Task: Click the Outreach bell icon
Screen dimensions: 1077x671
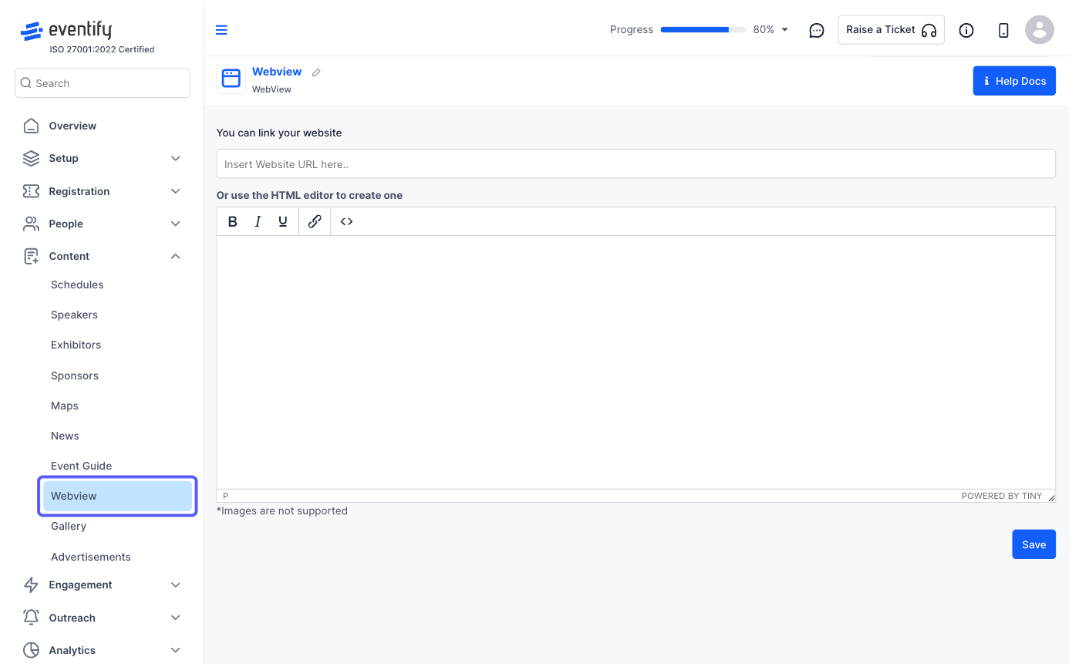Action: 31,617
